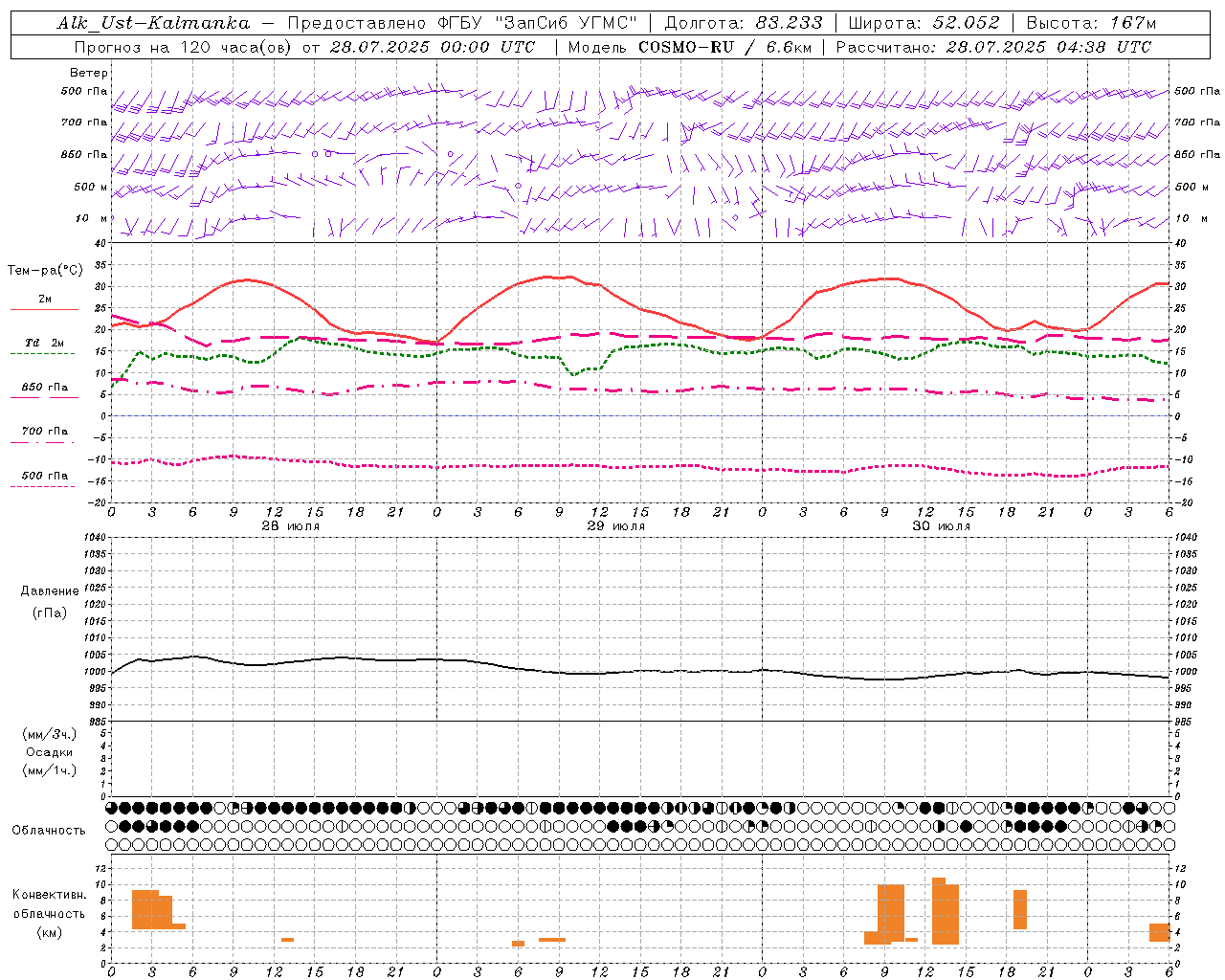The image size is (1225, 980).
Task: Click the Широта: 52.052 value
Action: click(x=924, y=23)
